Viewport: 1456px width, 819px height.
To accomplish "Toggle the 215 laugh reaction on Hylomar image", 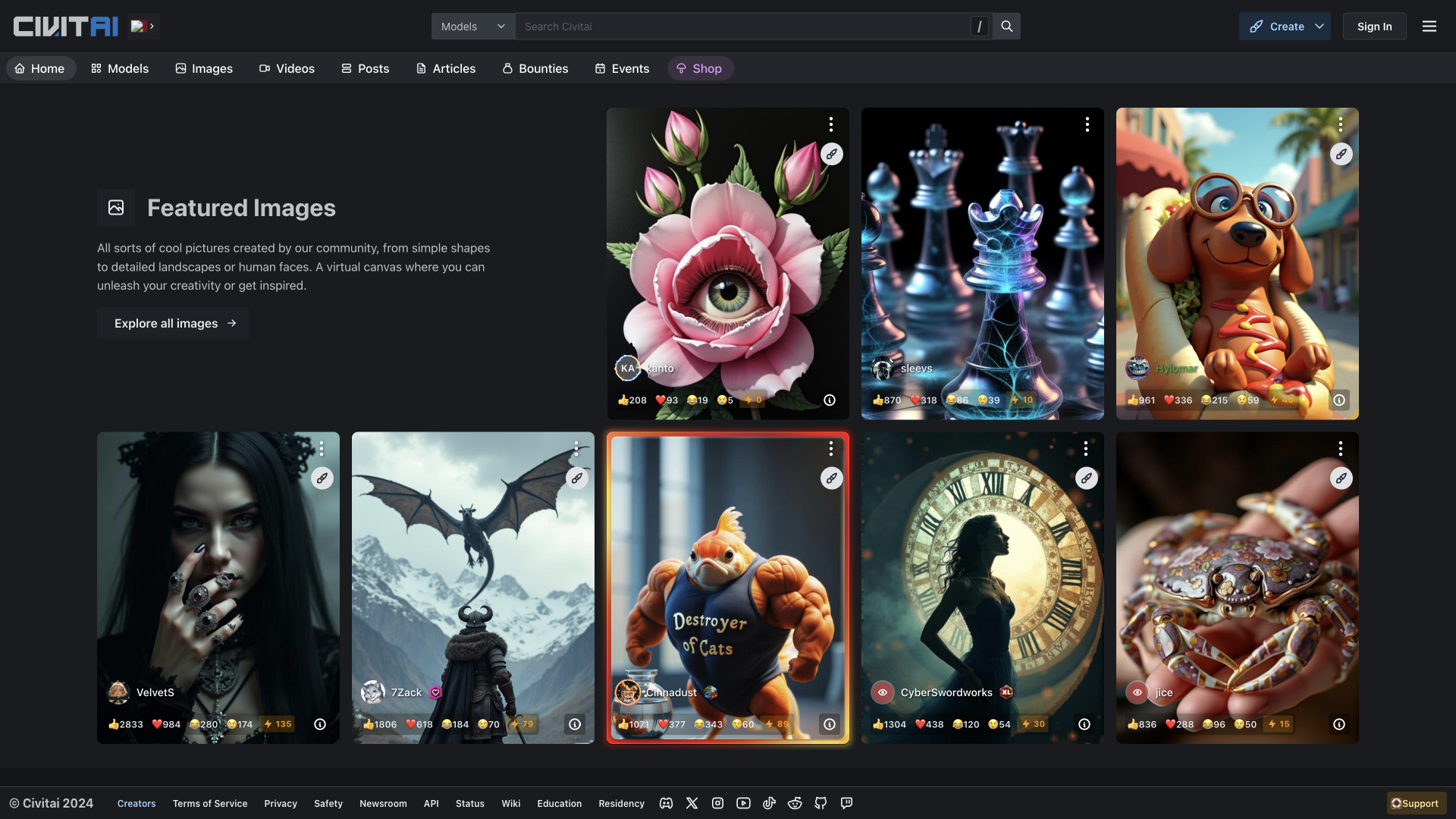I will (1215, 400).
